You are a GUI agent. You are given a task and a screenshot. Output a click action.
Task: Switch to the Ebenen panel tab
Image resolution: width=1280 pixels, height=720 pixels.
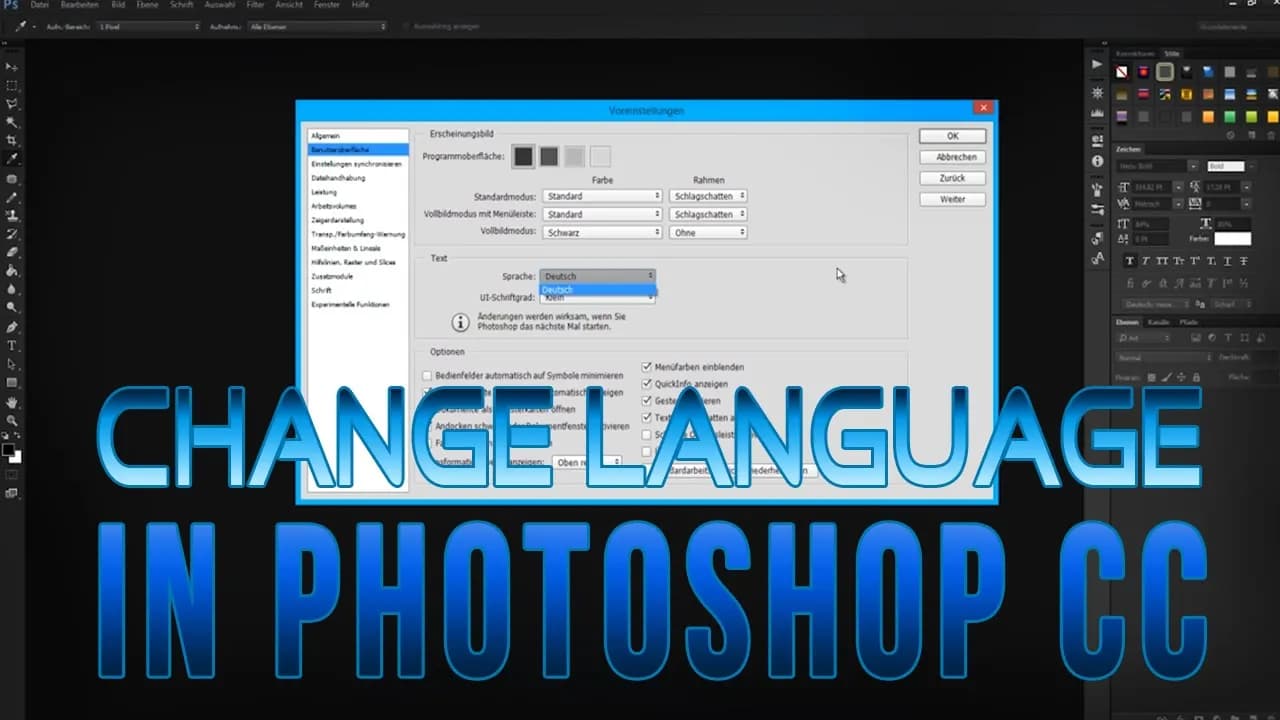pyautogui.click(x=1127, y=322)
